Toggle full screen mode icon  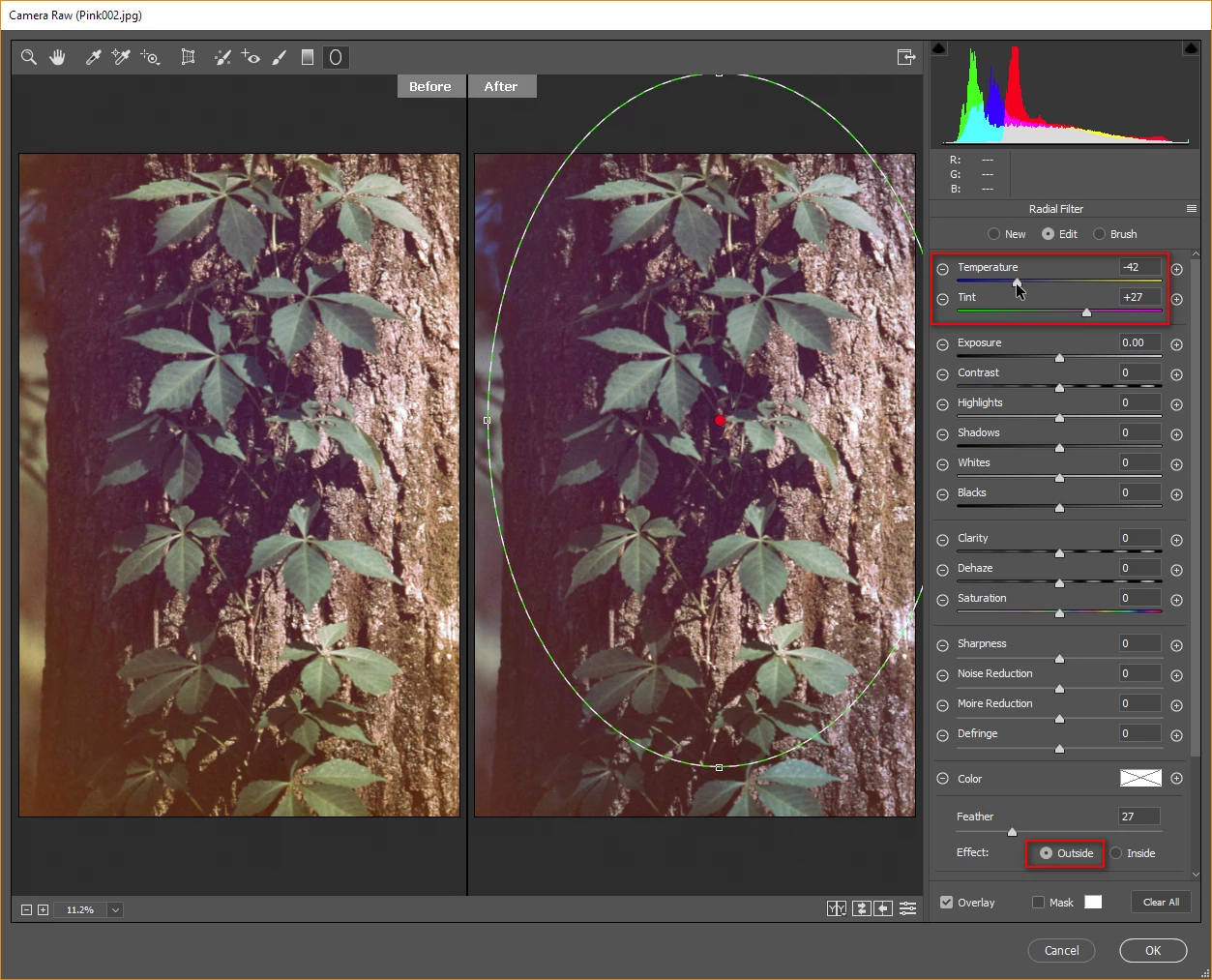point(906,57)
